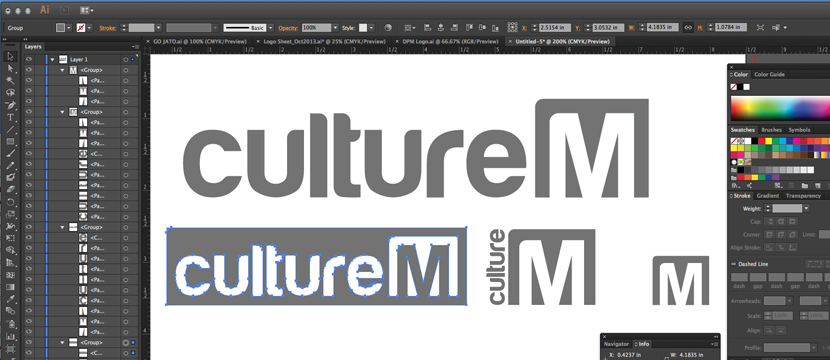The height and width of the screenshot is (360, 830).
Task: Open Stroke panel Weight dropdown
Action: tap(806, 209)
